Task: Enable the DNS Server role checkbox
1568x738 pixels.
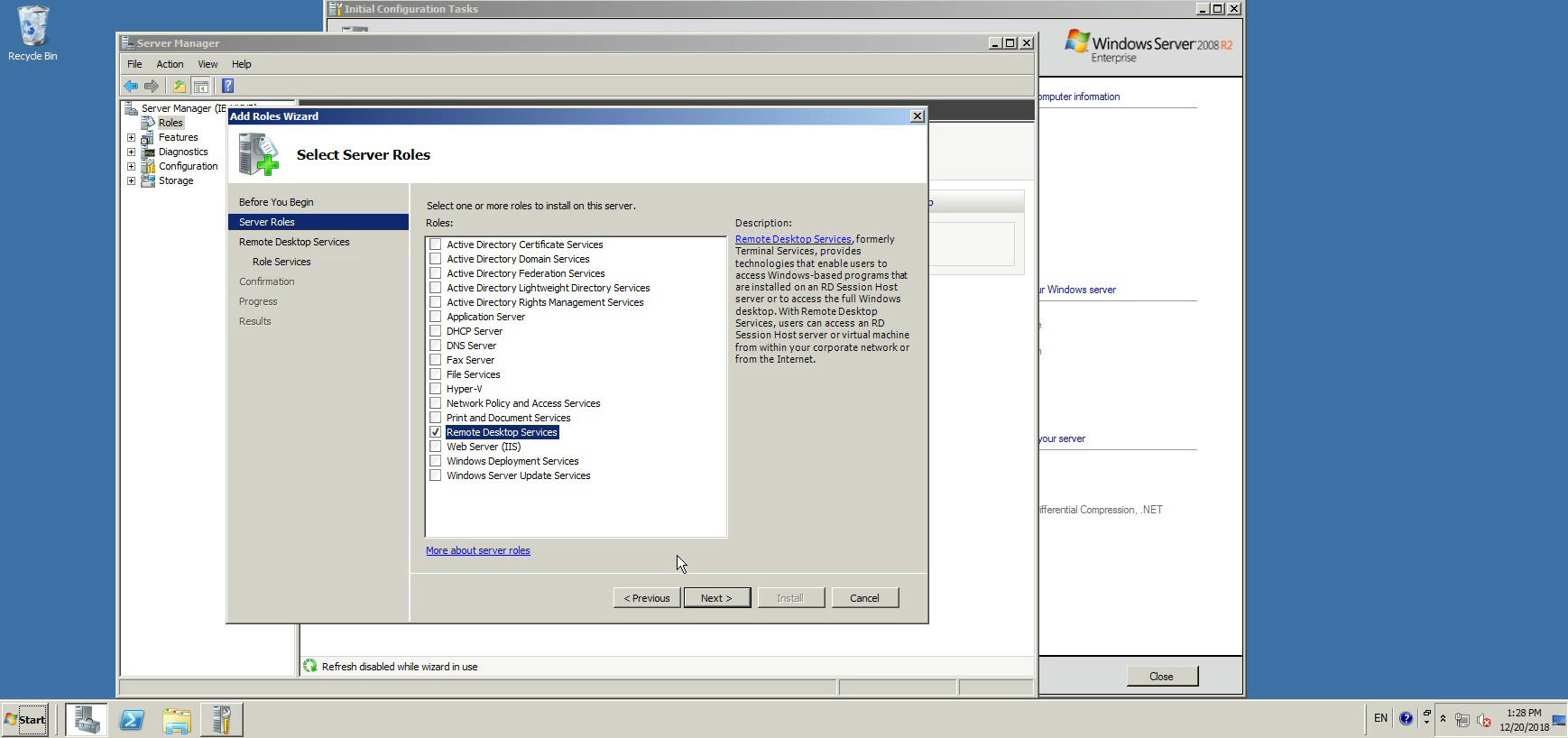Action: (436, 346)
